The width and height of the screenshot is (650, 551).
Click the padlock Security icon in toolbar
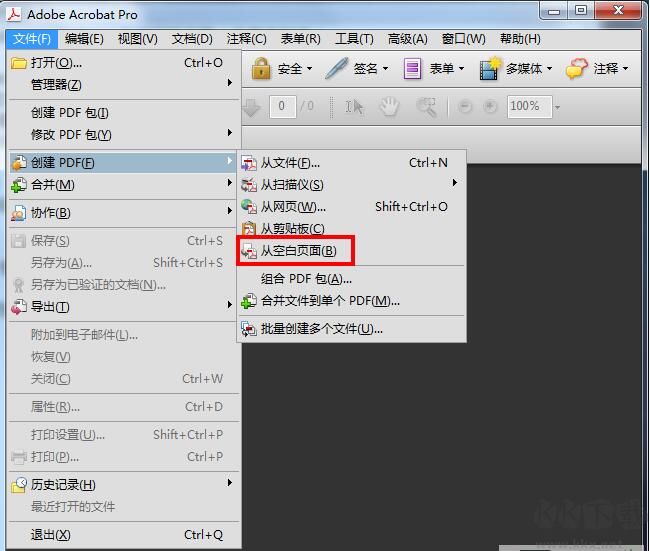point(261,68)
